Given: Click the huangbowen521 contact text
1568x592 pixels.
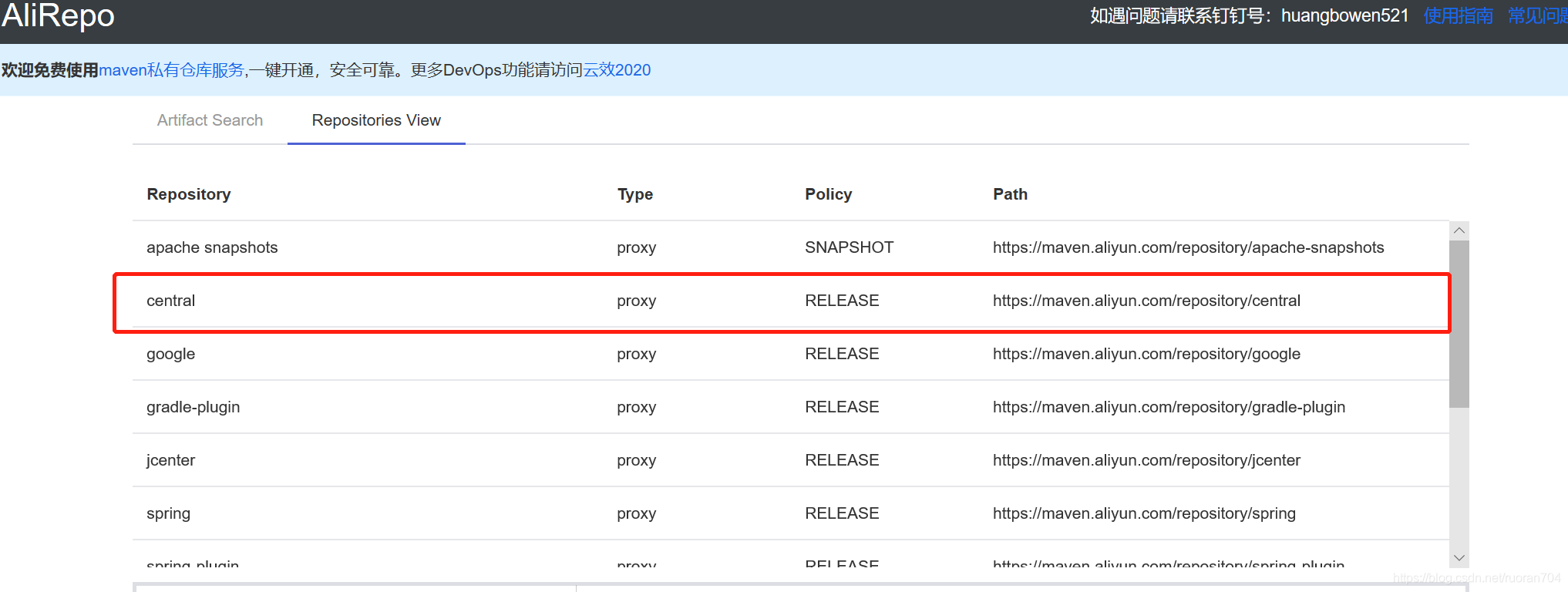Looking at the screenshot, I should 1344,15.
